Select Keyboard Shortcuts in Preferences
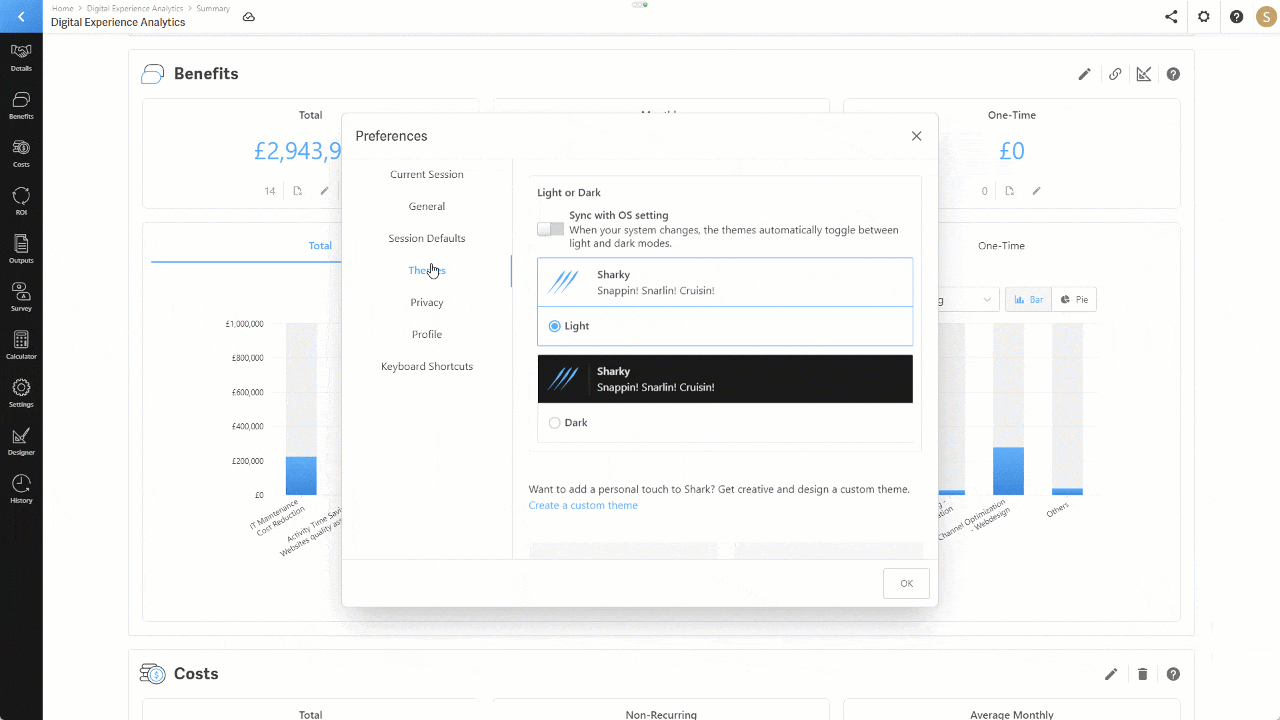This screenshot has width=1280, height=720. tap(426, 366)
